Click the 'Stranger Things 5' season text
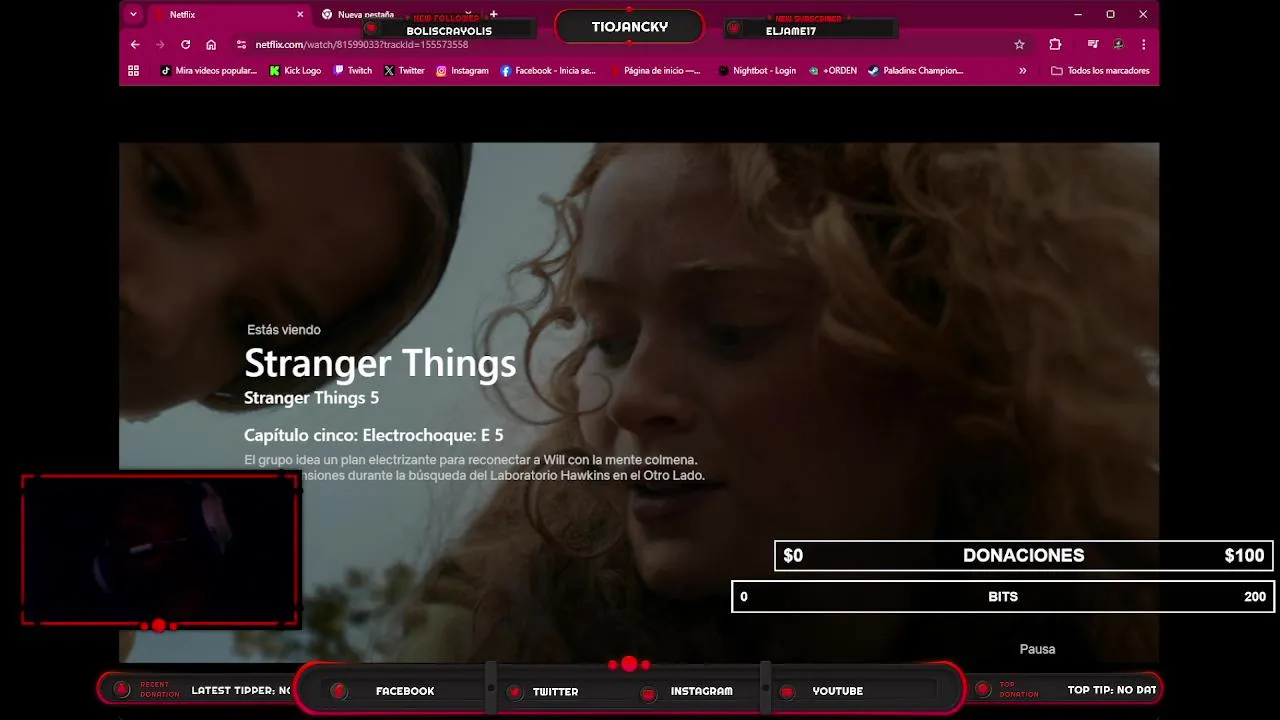The image size is (1280, 720). (x=311, y=398)
